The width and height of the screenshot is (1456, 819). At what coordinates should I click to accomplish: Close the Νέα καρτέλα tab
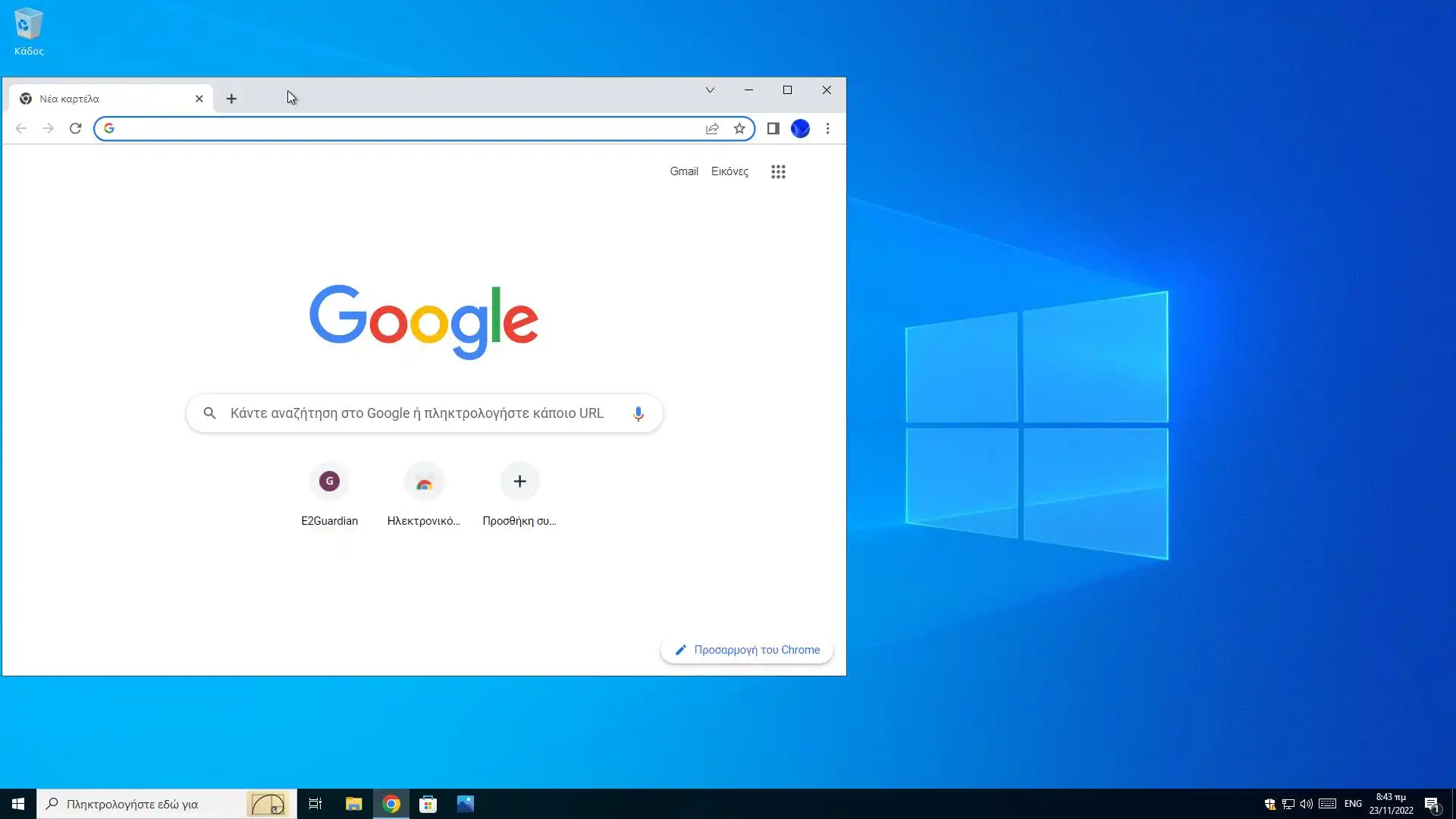[199, 99]
